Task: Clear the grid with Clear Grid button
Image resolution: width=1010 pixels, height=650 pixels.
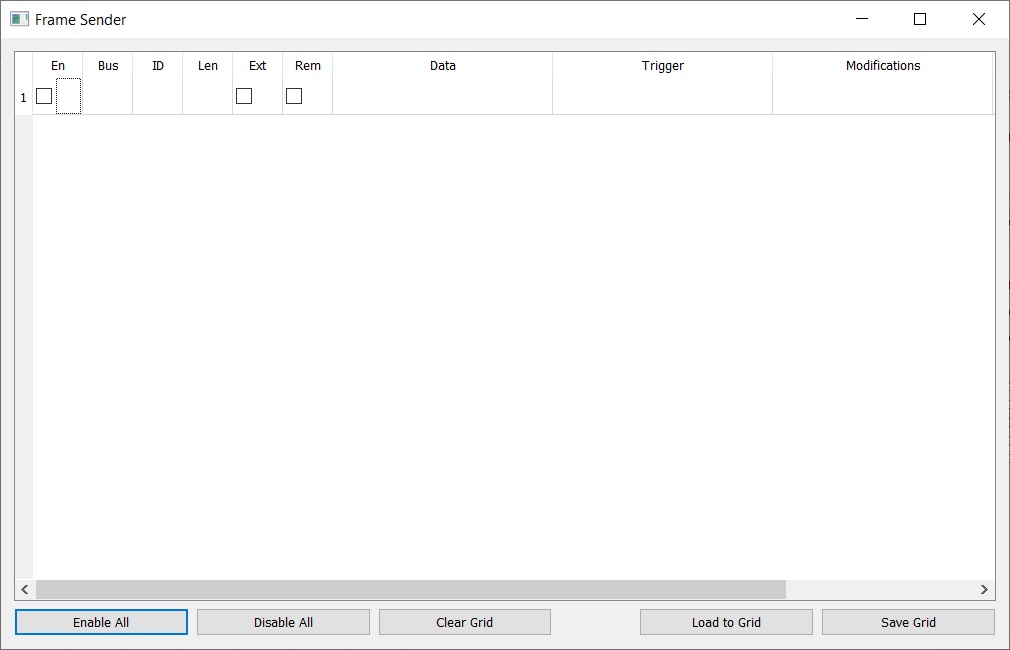Action: tap(465, 622)
